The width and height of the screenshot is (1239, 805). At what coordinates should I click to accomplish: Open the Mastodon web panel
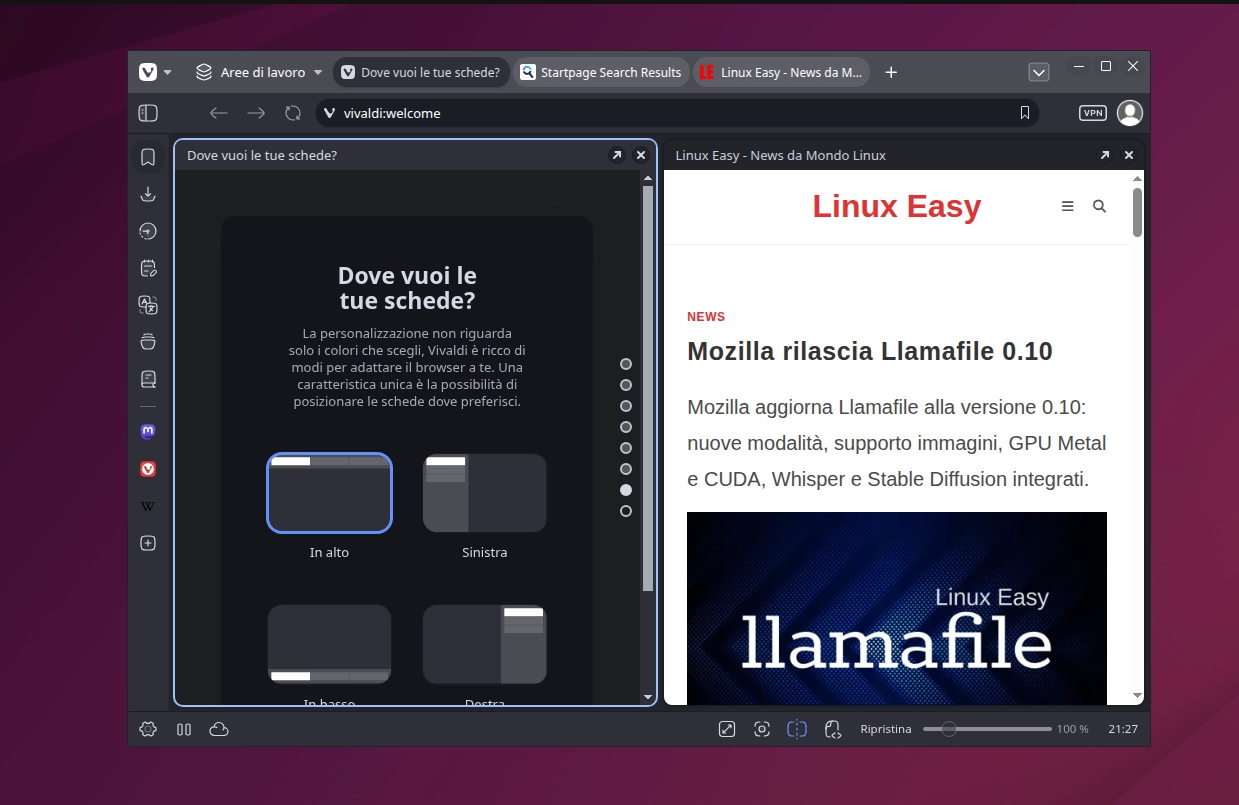pos(147,431)
